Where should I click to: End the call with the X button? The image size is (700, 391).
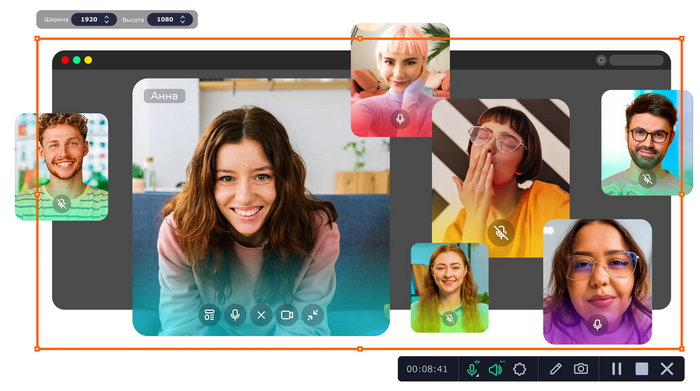tap(261, 315)
